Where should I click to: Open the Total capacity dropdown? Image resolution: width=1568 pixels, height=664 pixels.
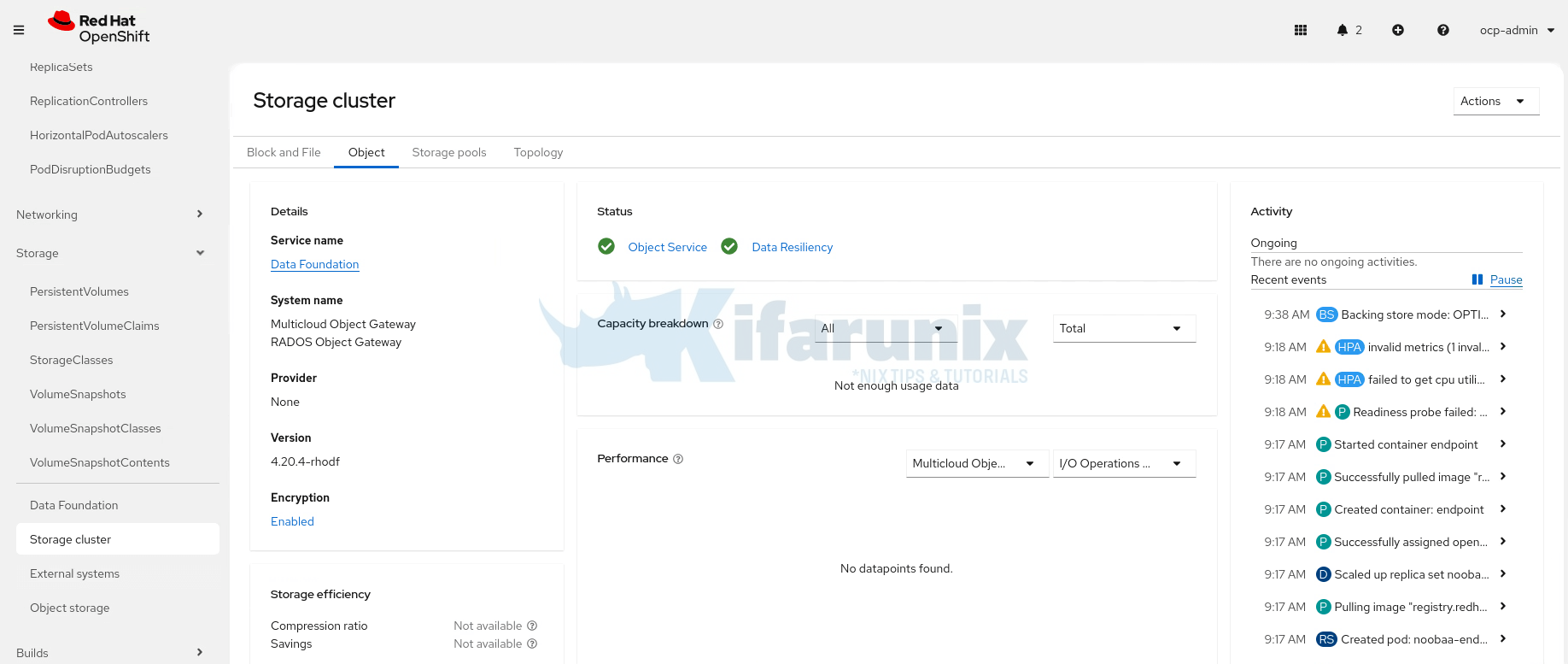tap(1124, 328)
